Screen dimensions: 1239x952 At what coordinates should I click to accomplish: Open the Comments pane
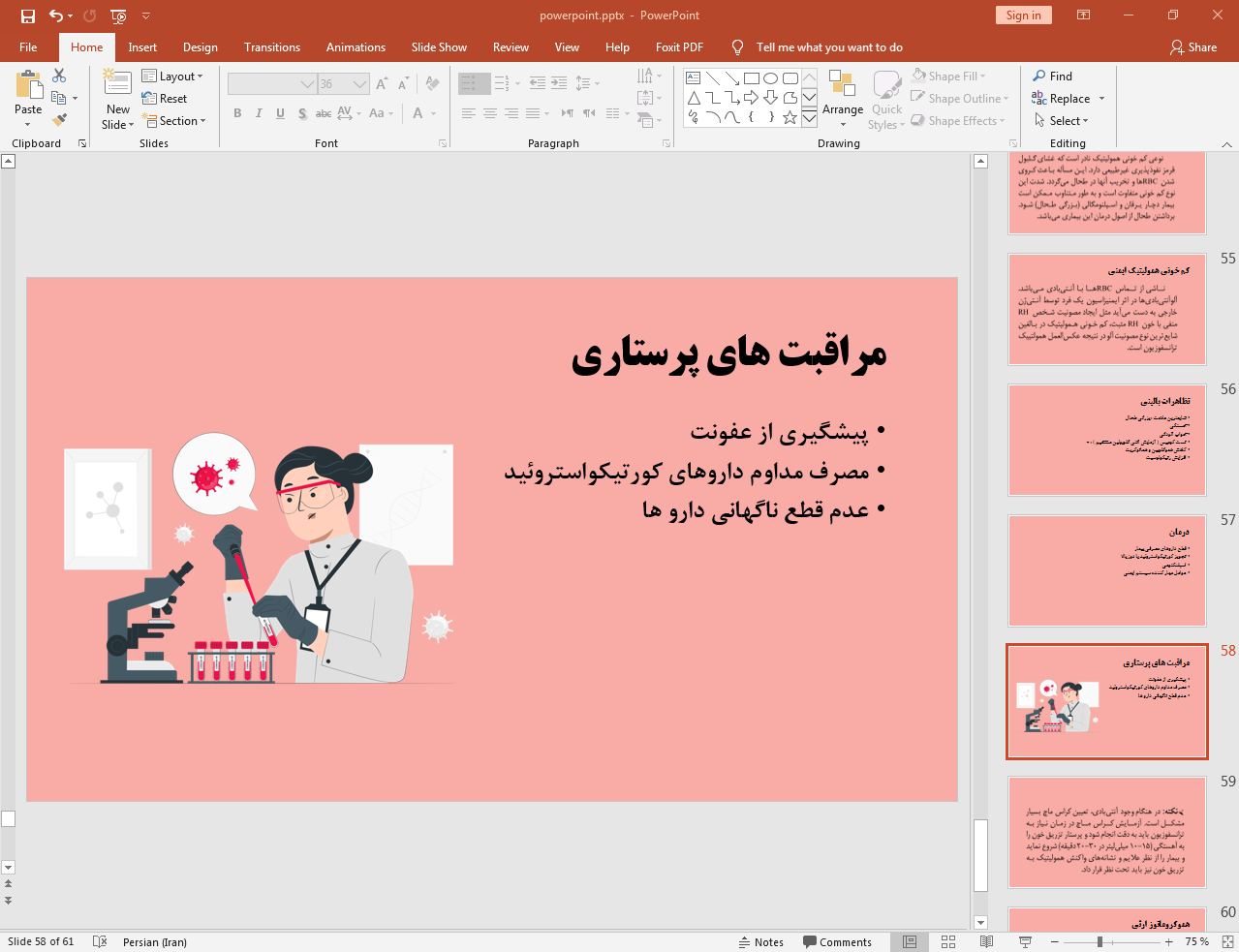(838, 942)
